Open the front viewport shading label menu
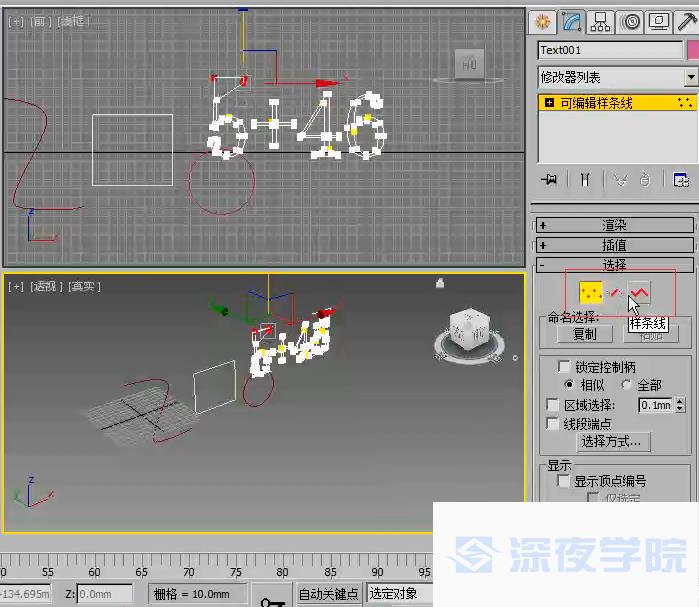This screenshot has height=607, width=699. pos(73,21)
